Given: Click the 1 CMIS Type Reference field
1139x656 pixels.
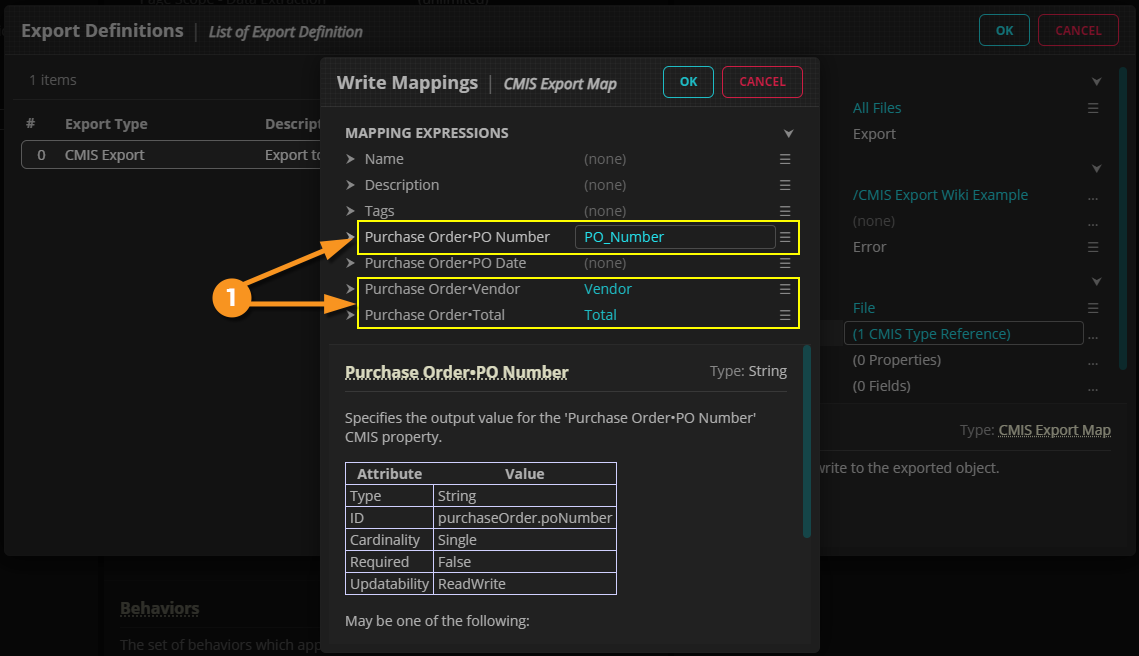Looking at the screenshot, I should pyautogui.click(x=963, y=334).
